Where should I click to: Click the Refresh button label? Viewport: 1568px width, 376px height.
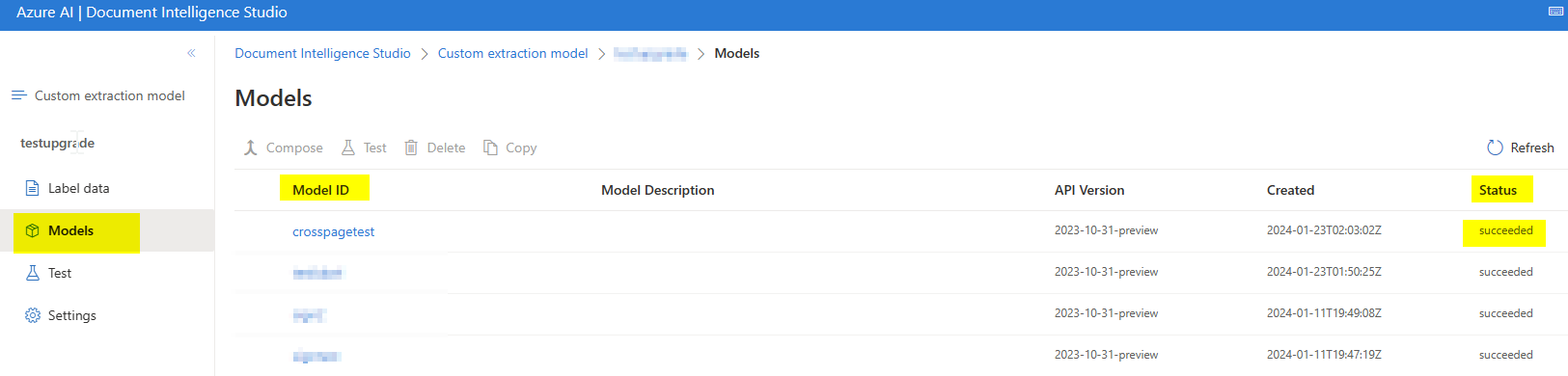[1532, 148]
